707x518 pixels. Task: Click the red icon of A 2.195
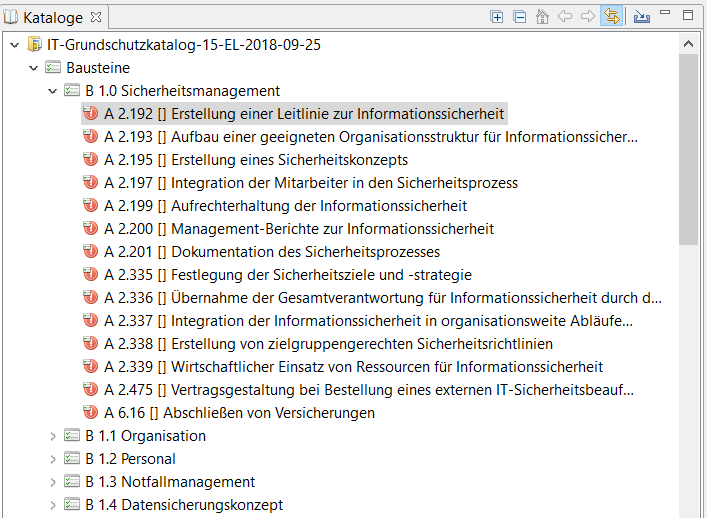91,159
